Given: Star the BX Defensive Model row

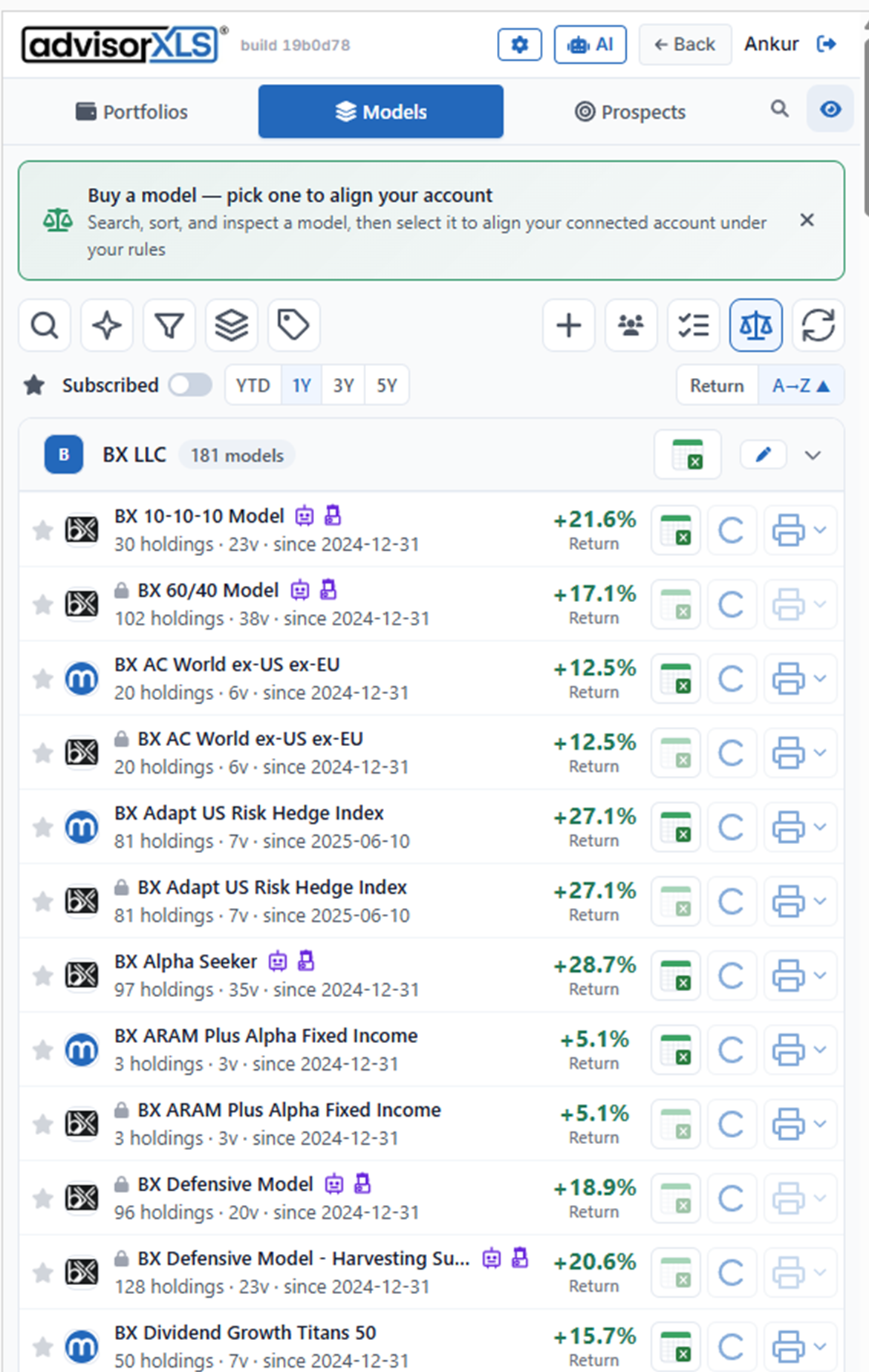Looking at the screenshot, I should click(x=42, y=1198).
